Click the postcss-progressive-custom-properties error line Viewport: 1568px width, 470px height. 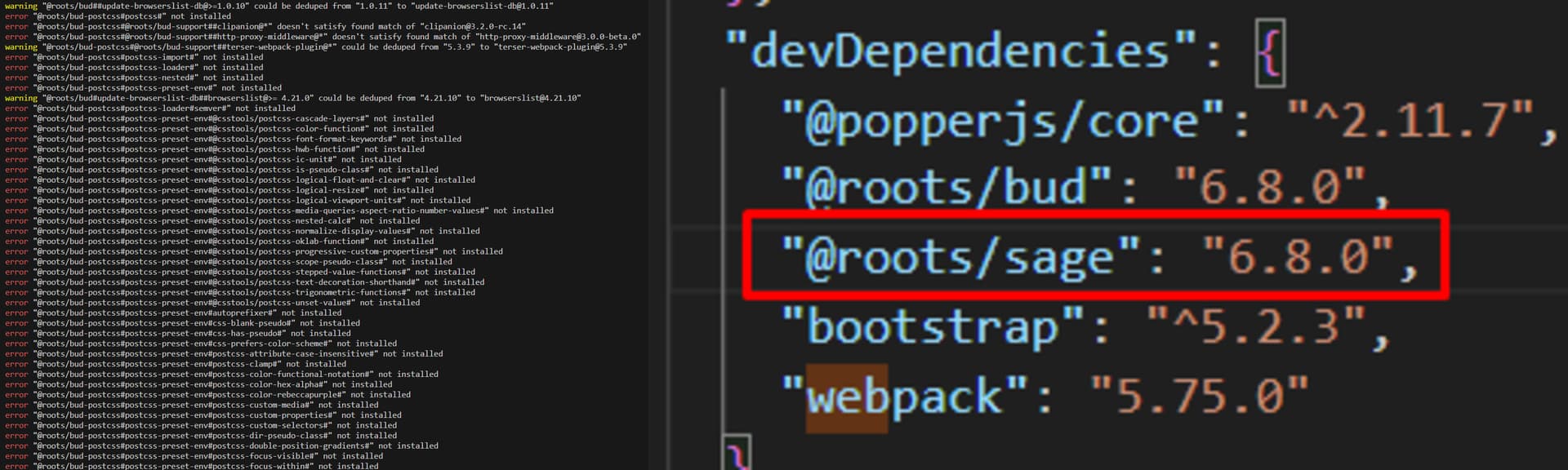[x=254, y=251]
